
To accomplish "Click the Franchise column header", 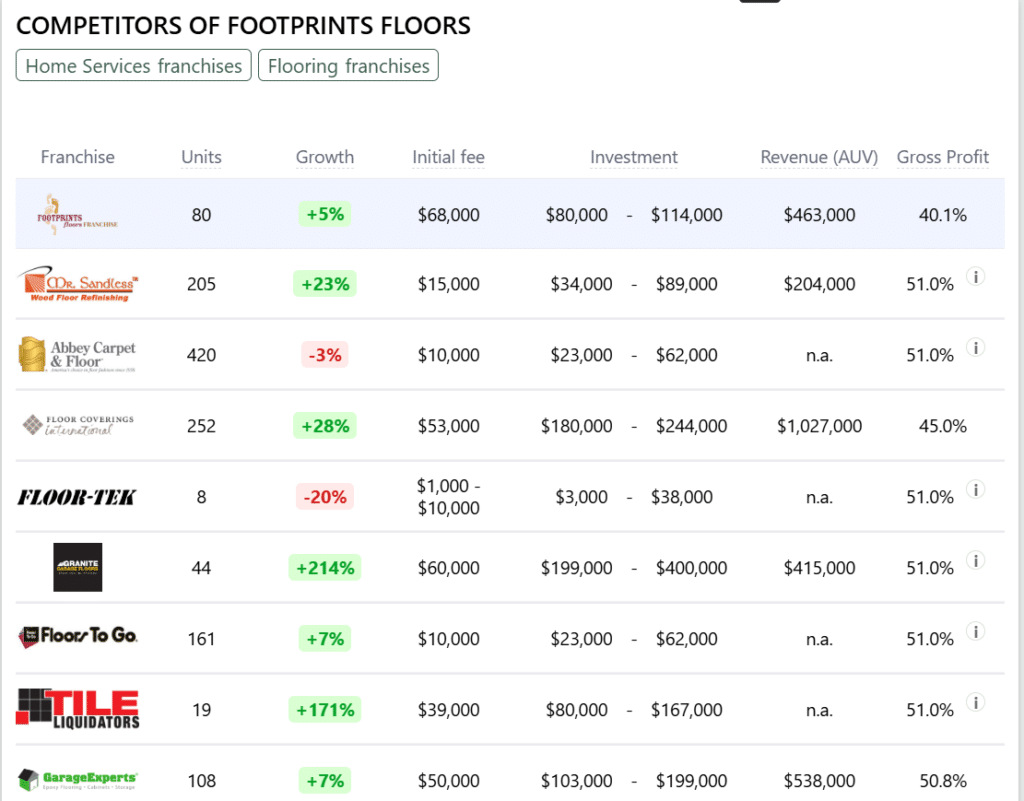I will tap(77, 157).
